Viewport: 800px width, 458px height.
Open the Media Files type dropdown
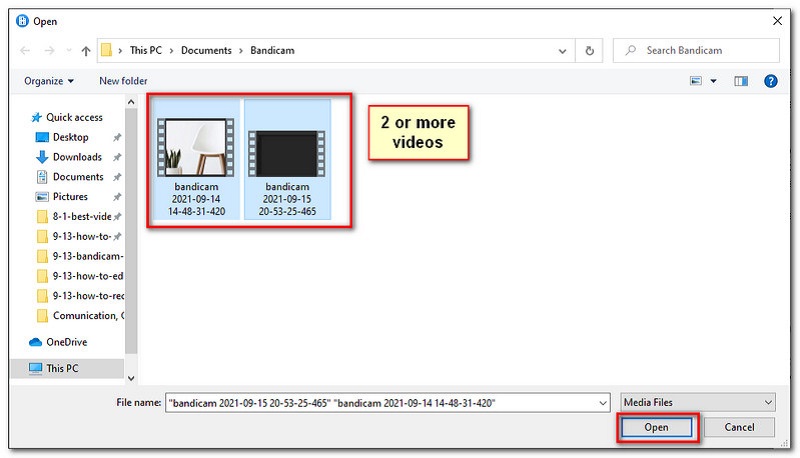[697, 402]
